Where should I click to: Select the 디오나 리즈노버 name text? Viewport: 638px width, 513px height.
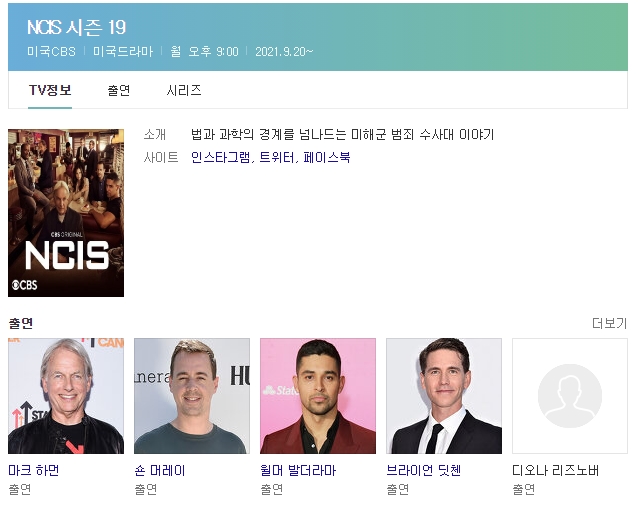(x=555, y=470)
